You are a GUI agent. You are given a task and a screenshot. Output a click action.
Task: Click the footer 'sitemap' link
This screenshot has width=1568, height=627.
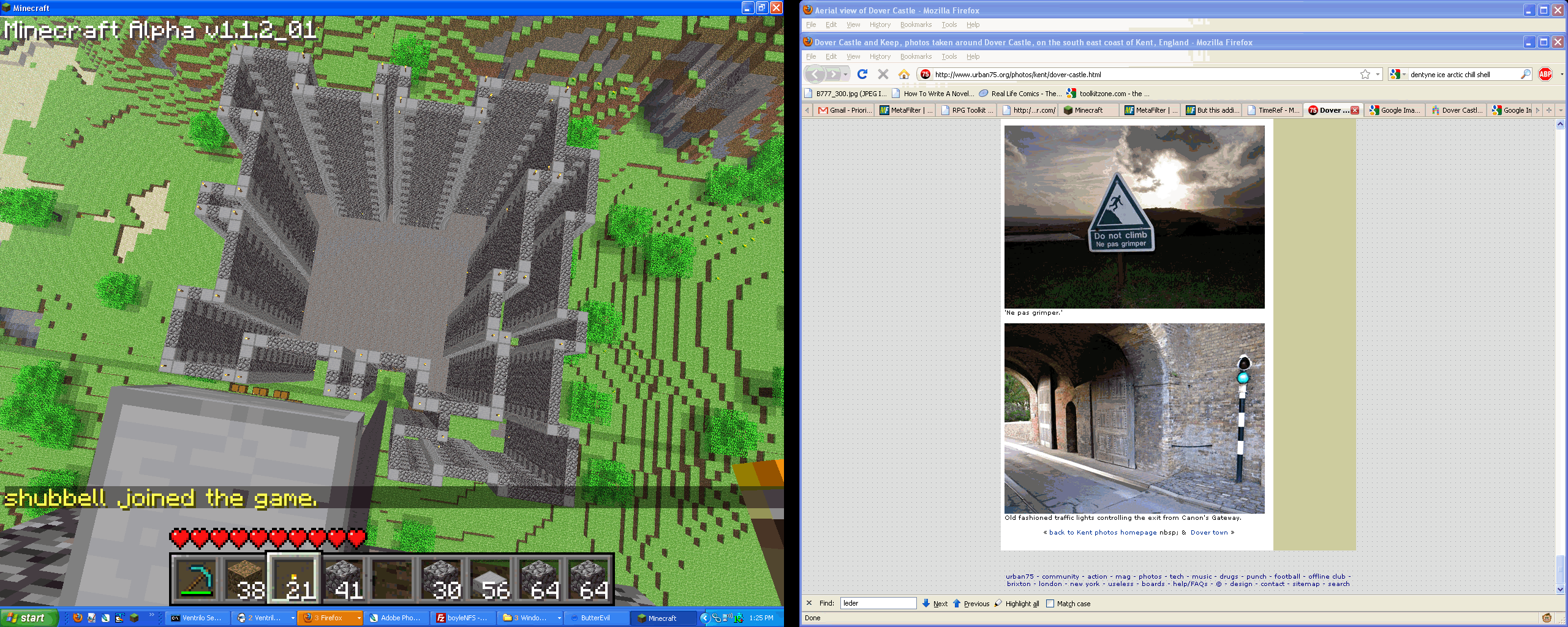1306,584
